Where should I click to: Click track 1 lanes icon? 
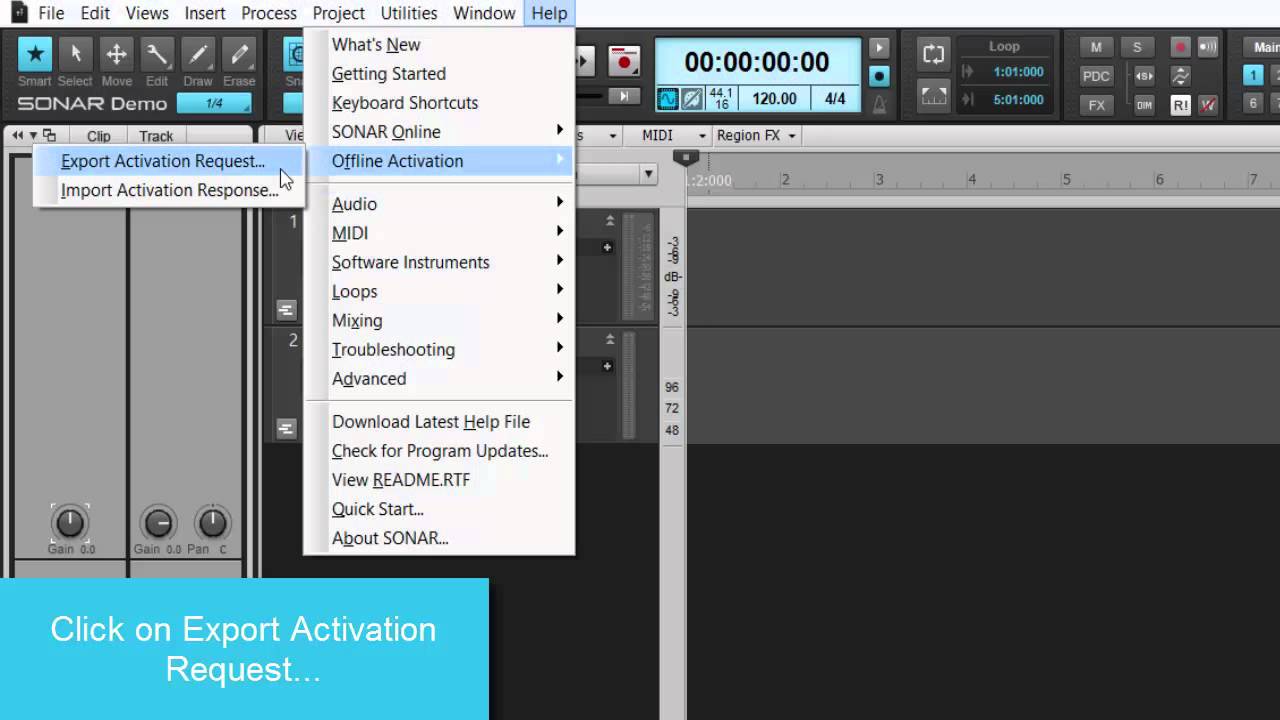point(286,310)
